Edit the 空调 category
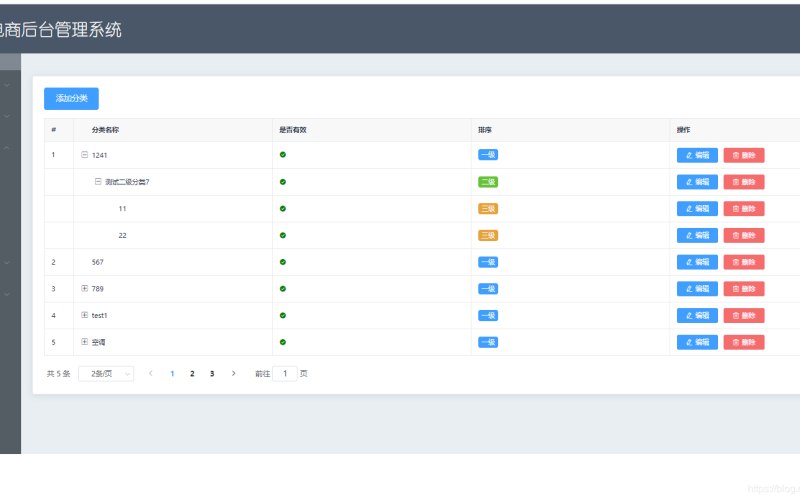800x500 pixels. point(697,342)
